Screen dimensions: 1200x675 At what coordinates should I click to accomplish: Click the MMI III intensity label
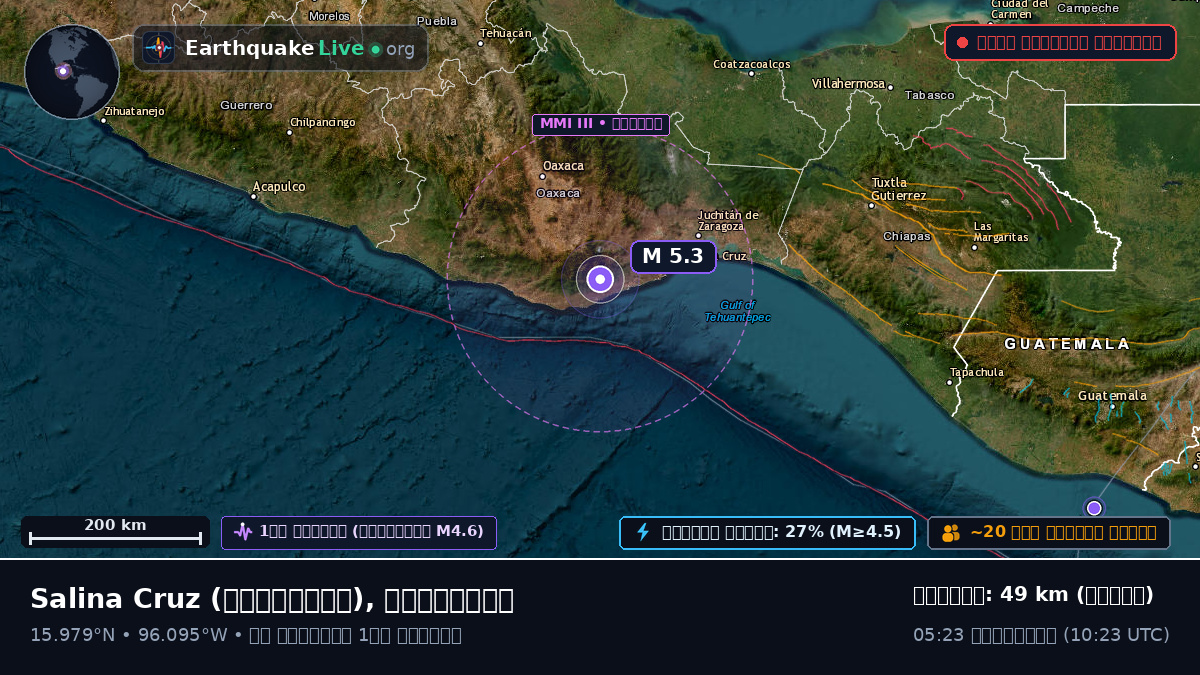601,124
